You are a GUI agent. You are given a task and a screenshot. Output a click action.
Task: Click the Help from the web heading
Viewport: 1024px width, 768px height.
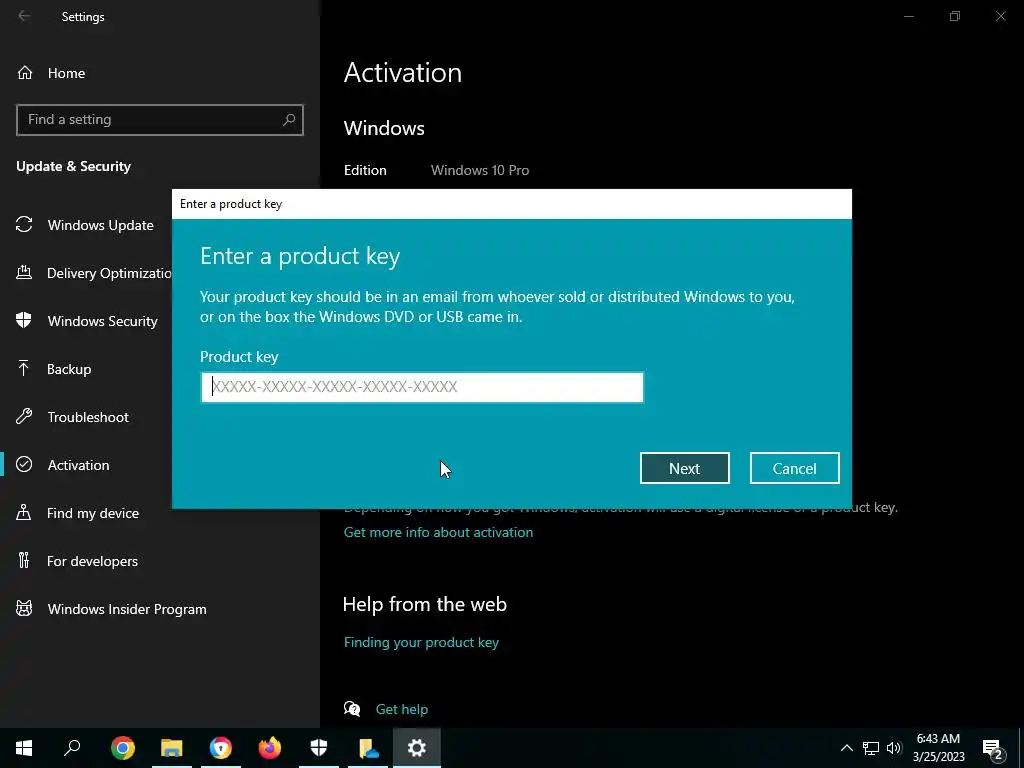[424, 603]
